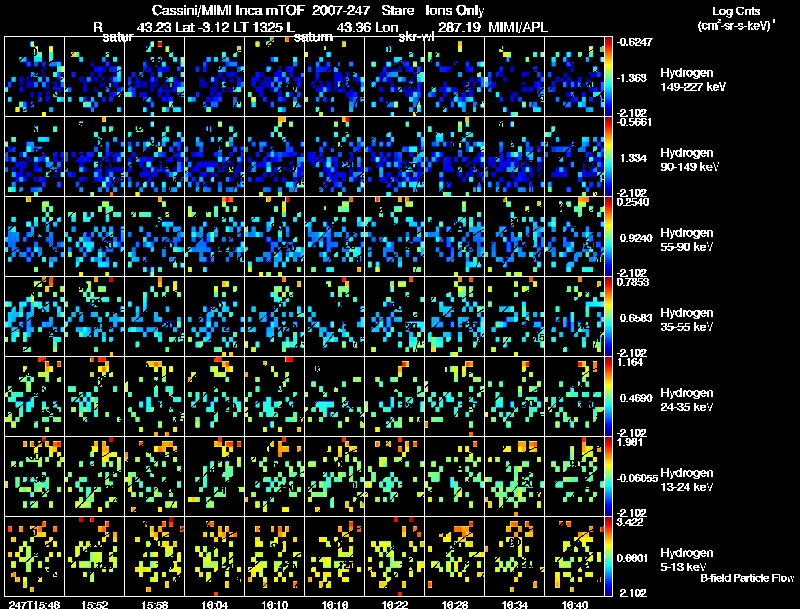Select the 149-227 keV panel at 16:10

(274, 77)
